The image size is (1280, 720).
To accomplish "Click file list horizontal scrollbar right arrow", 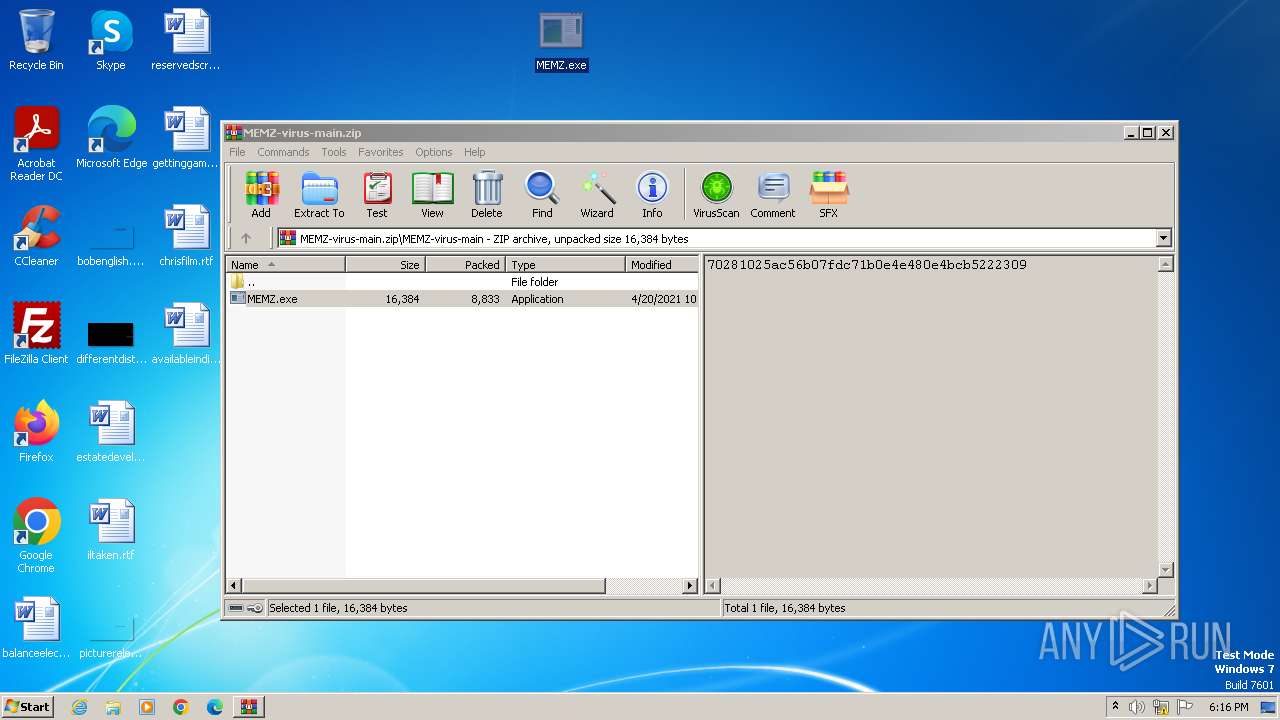I will tap(690, 585).
